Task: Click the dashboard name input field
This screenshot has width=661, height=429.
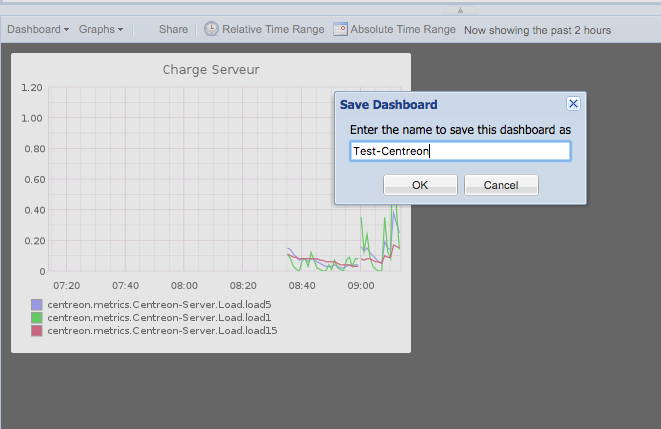Action: (460, 151)
